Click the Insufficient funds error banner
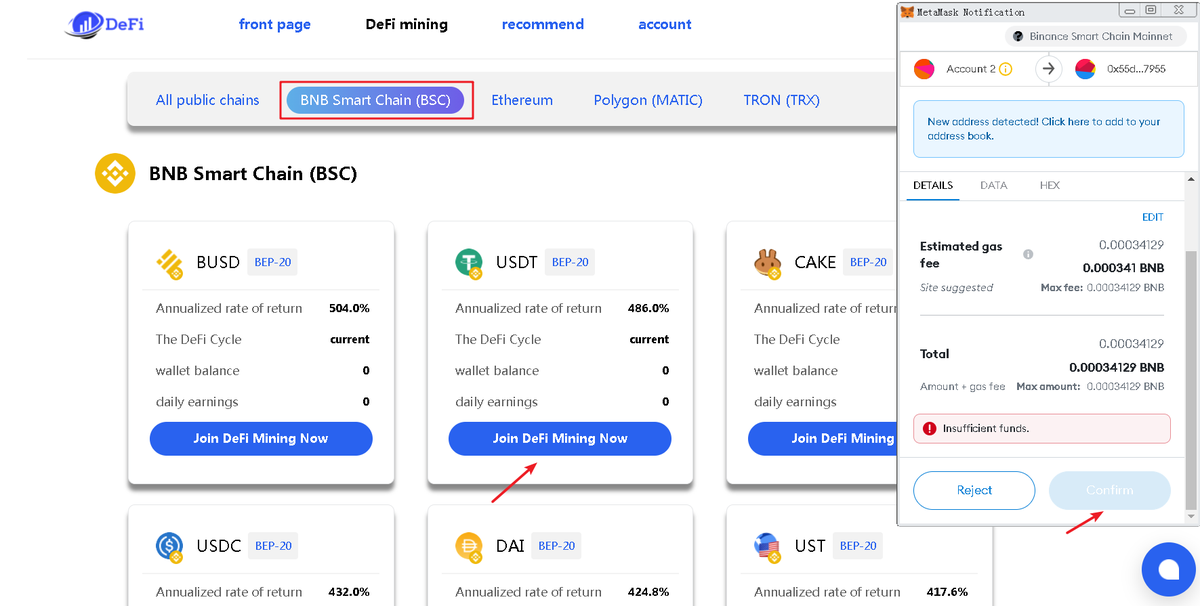The width and height of the screenshot is (1200, 606). (1041, 428)
